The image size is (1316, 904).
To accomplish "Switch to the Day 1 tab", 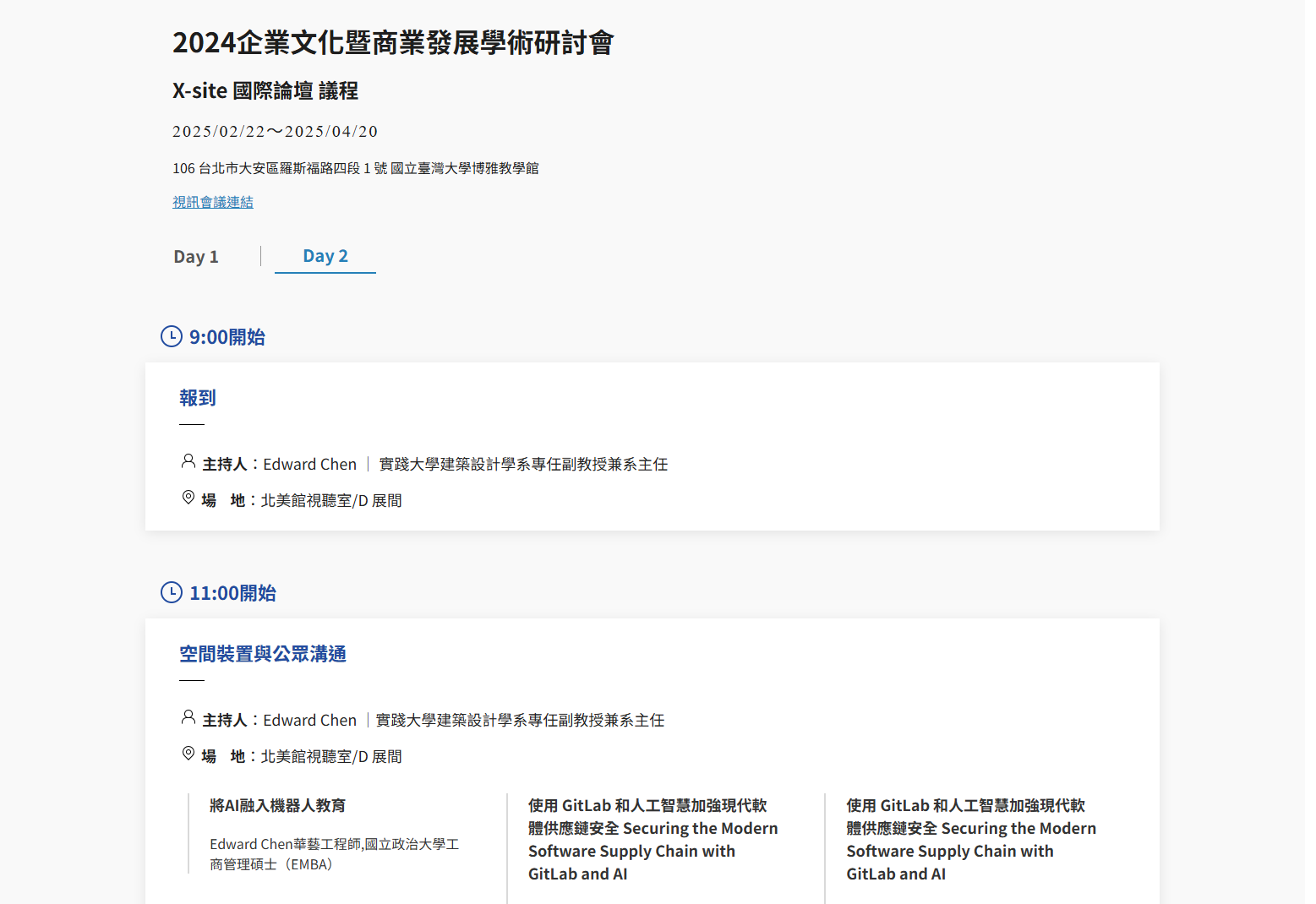I will click(x=196, y=257).
